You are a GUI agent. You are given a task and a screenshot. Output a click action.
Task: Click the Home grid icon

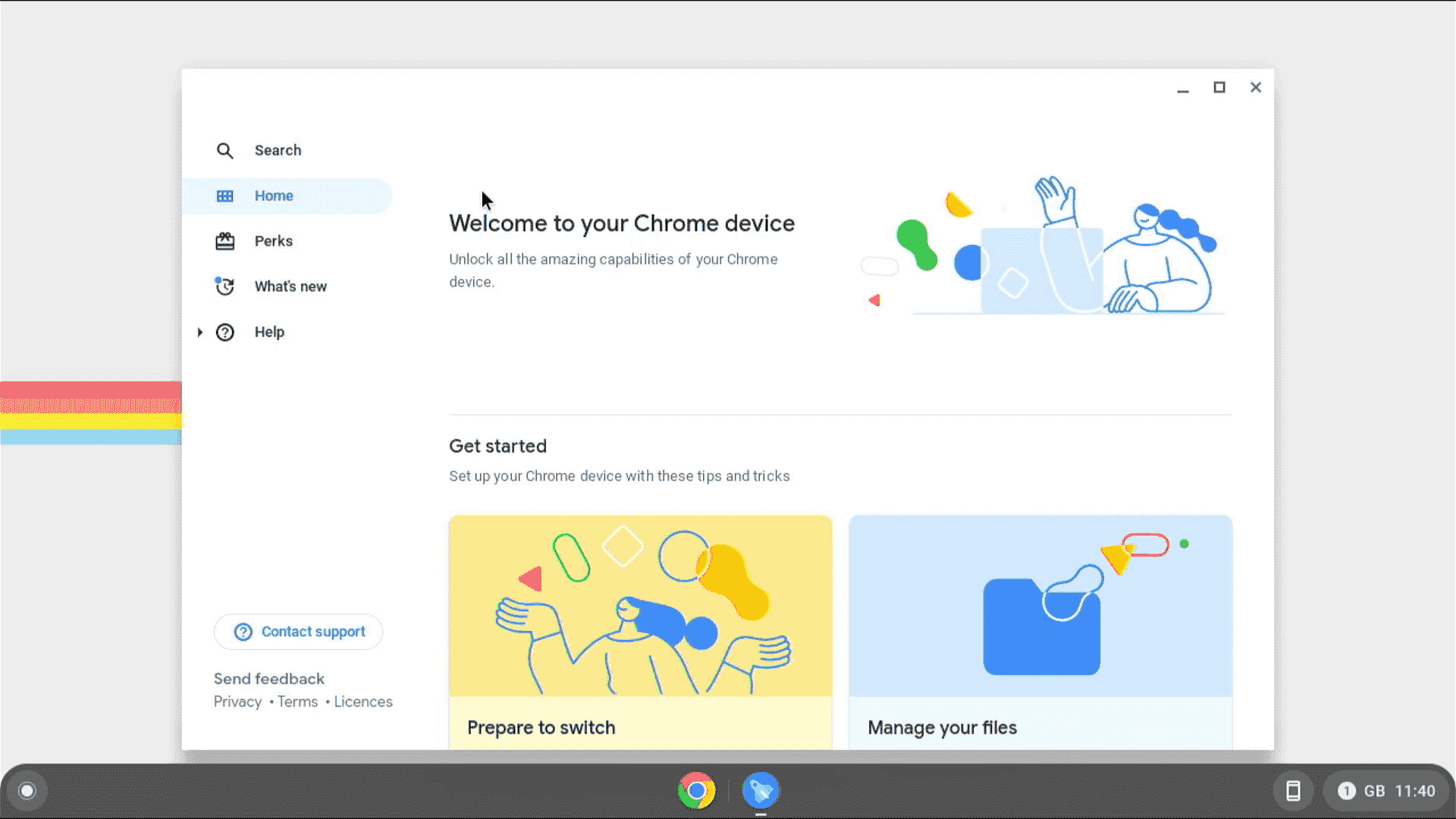(224, 196)
